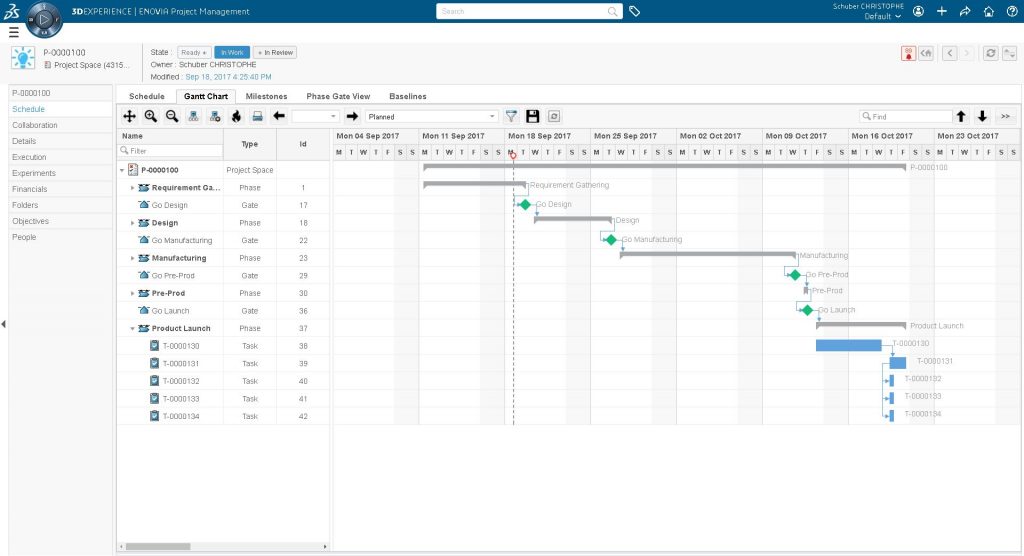Promote state to In Review

pos(275,52)
